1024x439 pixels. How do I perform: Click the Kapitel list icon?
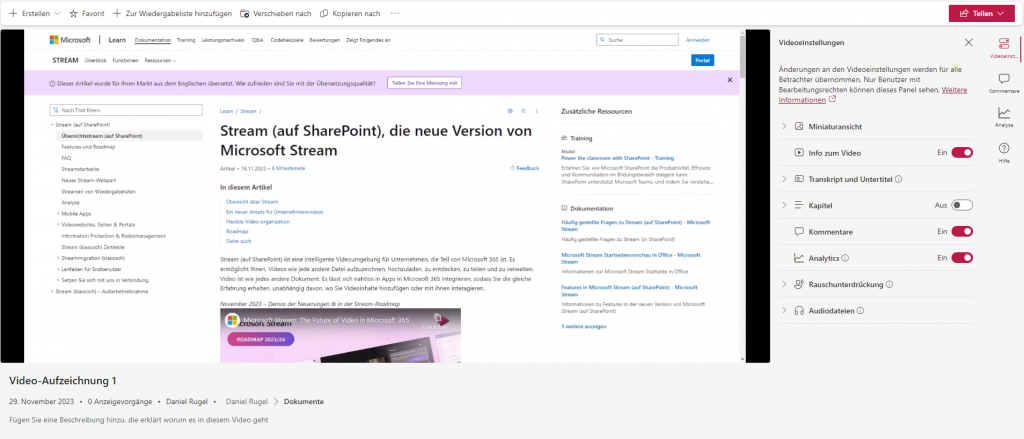[x=799, y=205]
